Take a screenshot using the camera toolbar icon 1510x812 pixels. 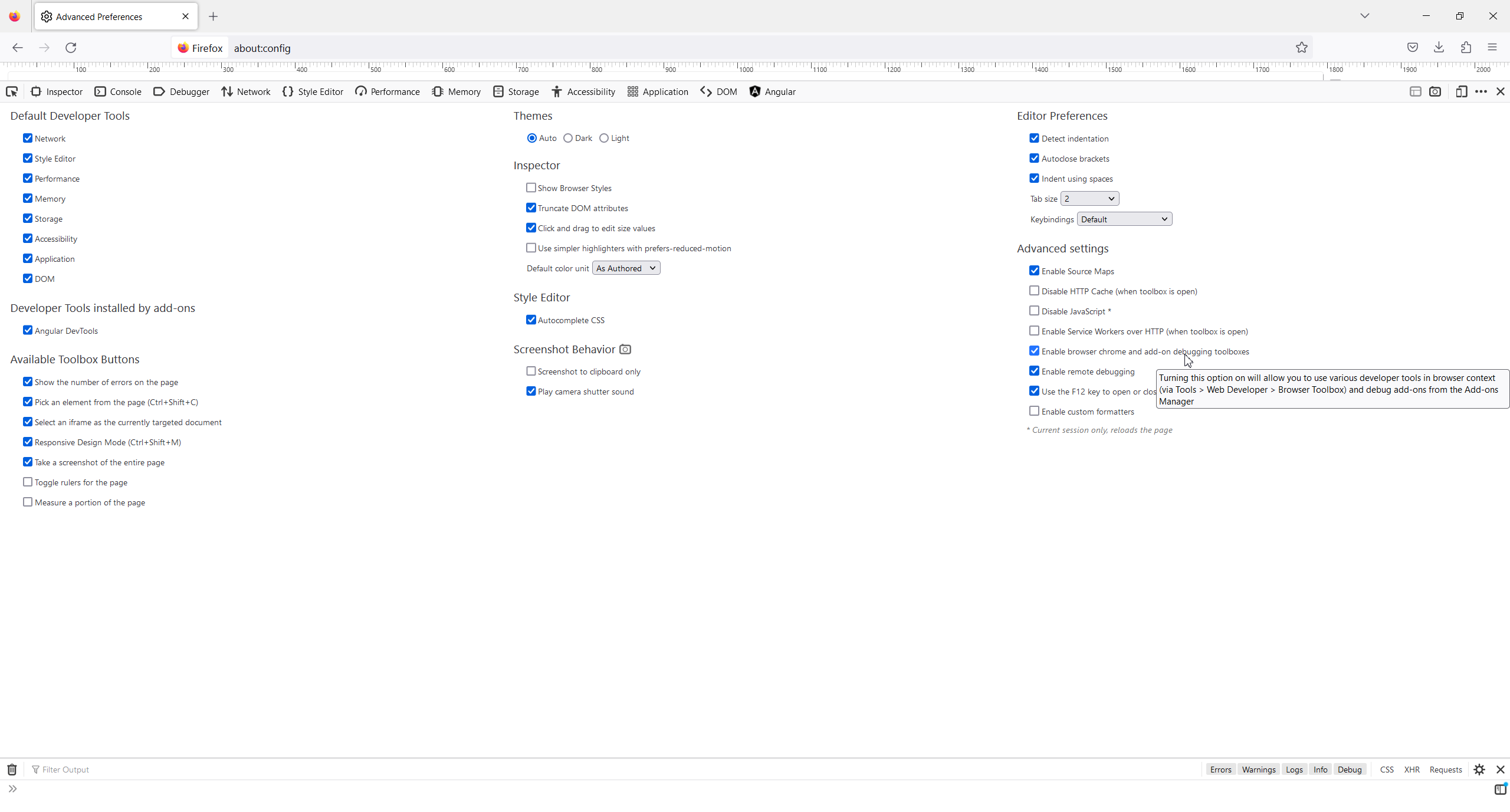(x=1435, y=91)
